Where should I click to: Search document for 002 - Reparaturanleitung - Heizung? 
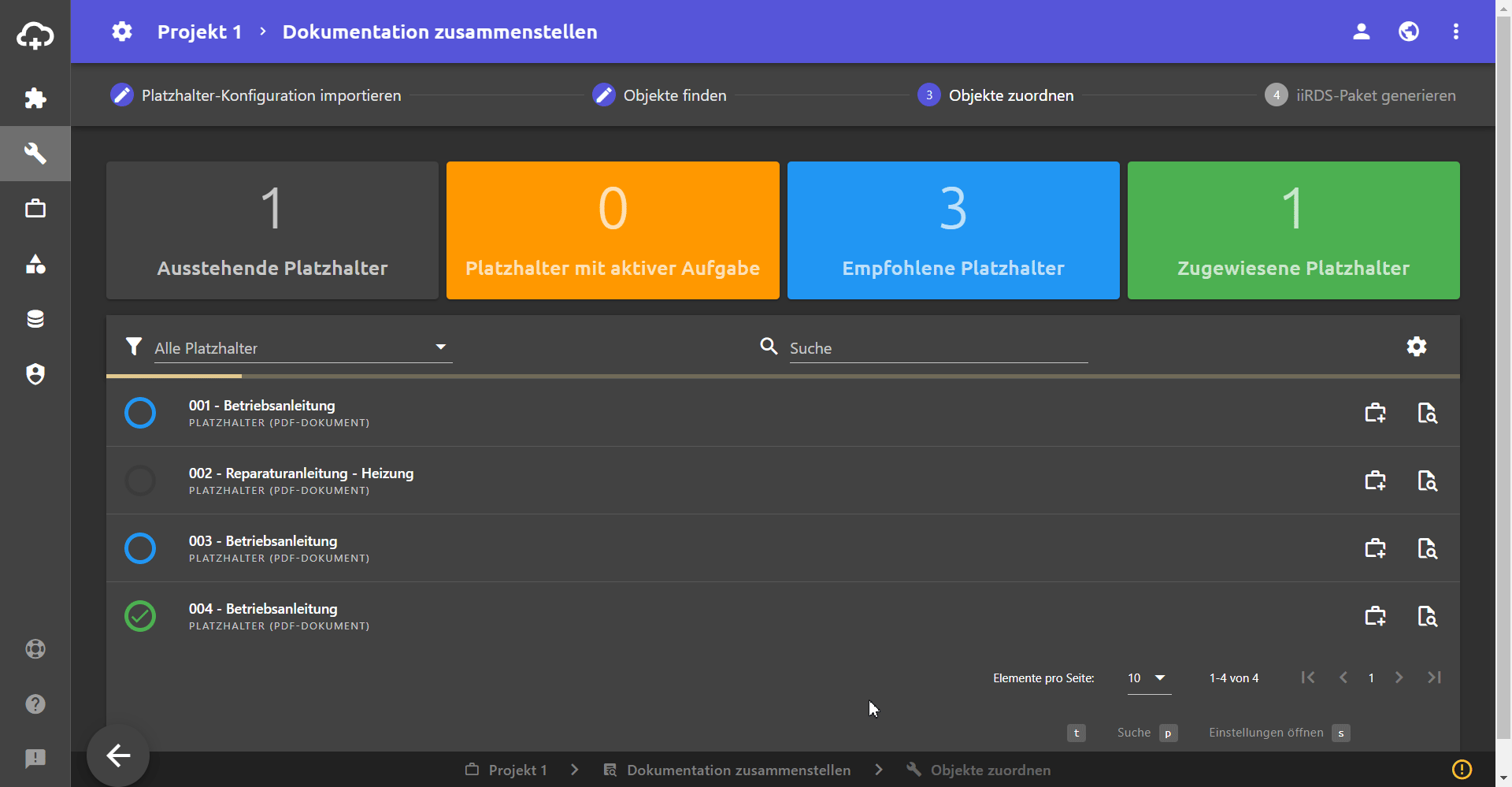click(x=1428, y=481)
